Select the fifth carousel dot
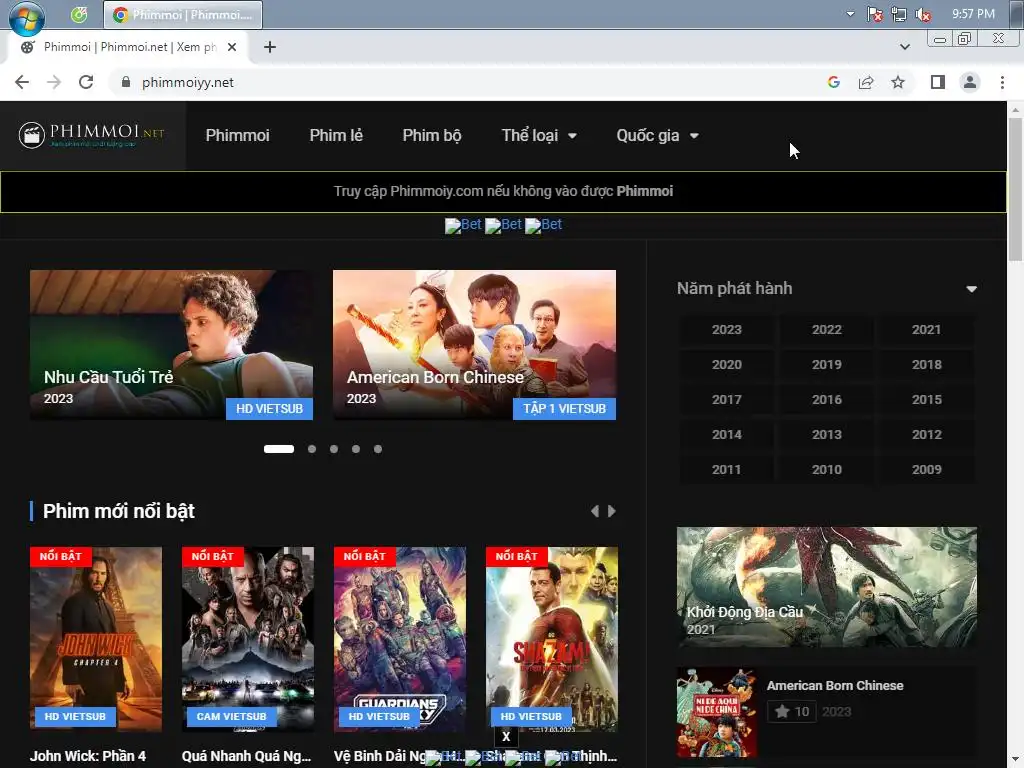Viewport: 1024px width, 768px height. tap(378, 449)
